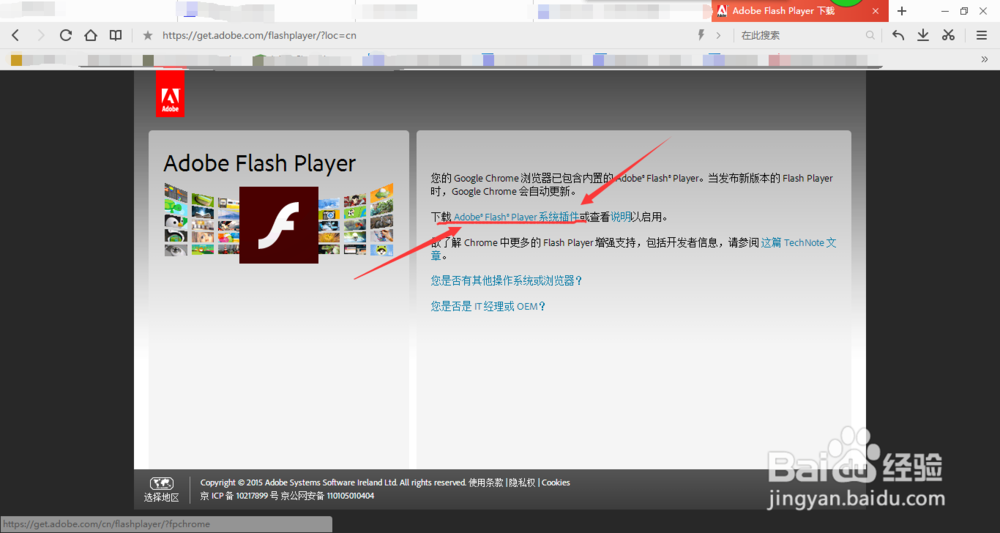The image size is (1000, 533).
Task: Bookmark this page with the star icon
Action: pyautogui.click(x=147, y=35)
